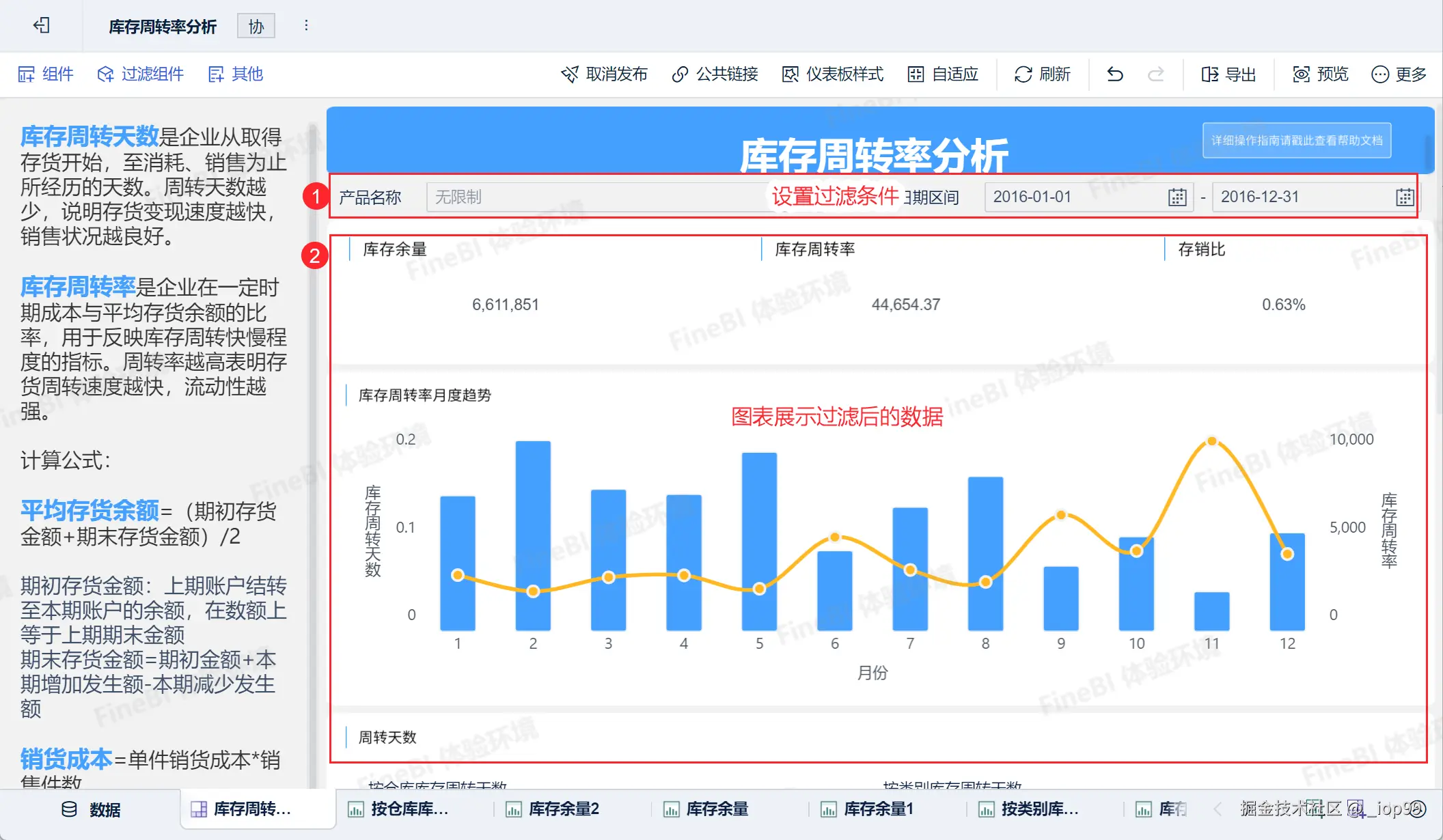Open the three-dot menu beside the title

(306, 26)
